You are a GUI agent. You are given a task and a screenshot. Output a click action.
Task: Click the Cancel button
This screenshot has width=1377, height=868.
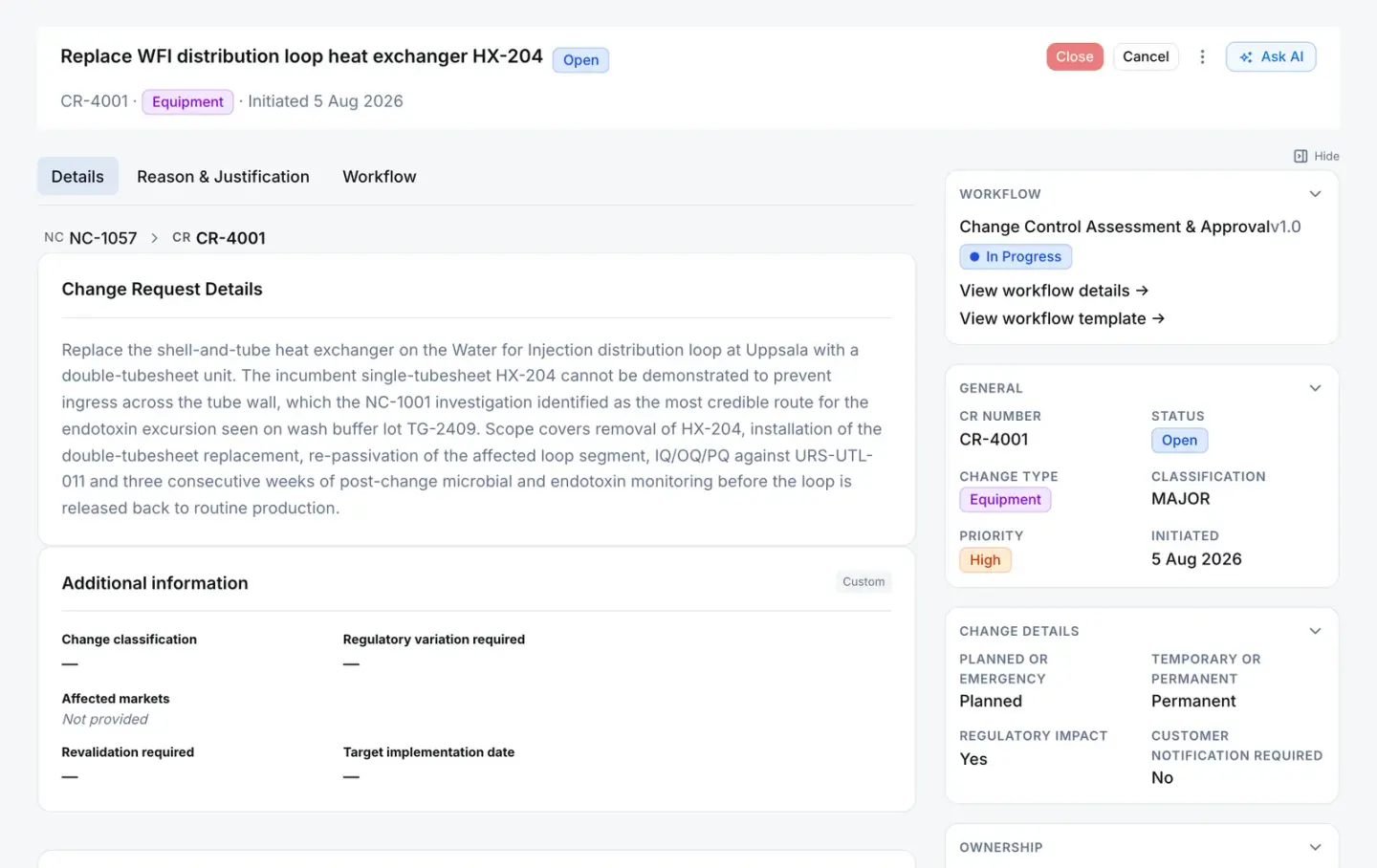pyautogui.click(x=1146, y=57)
